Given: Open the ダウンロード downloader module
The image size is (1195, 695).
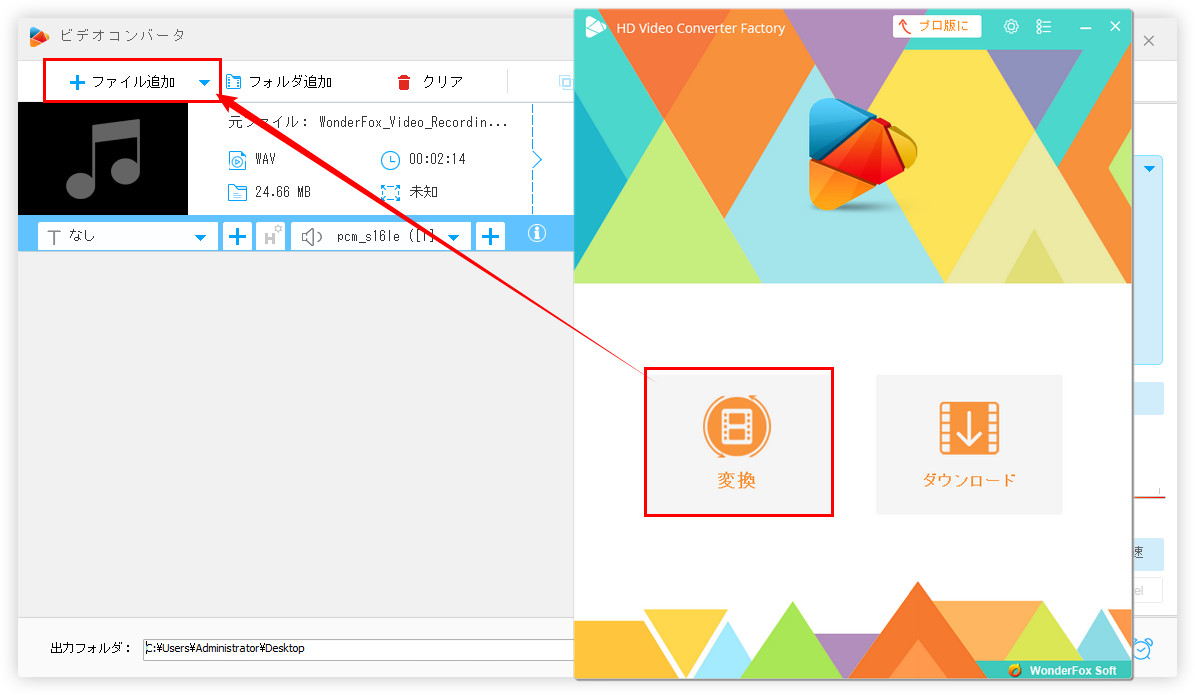Looking at the screenshot, I should 969,444.
